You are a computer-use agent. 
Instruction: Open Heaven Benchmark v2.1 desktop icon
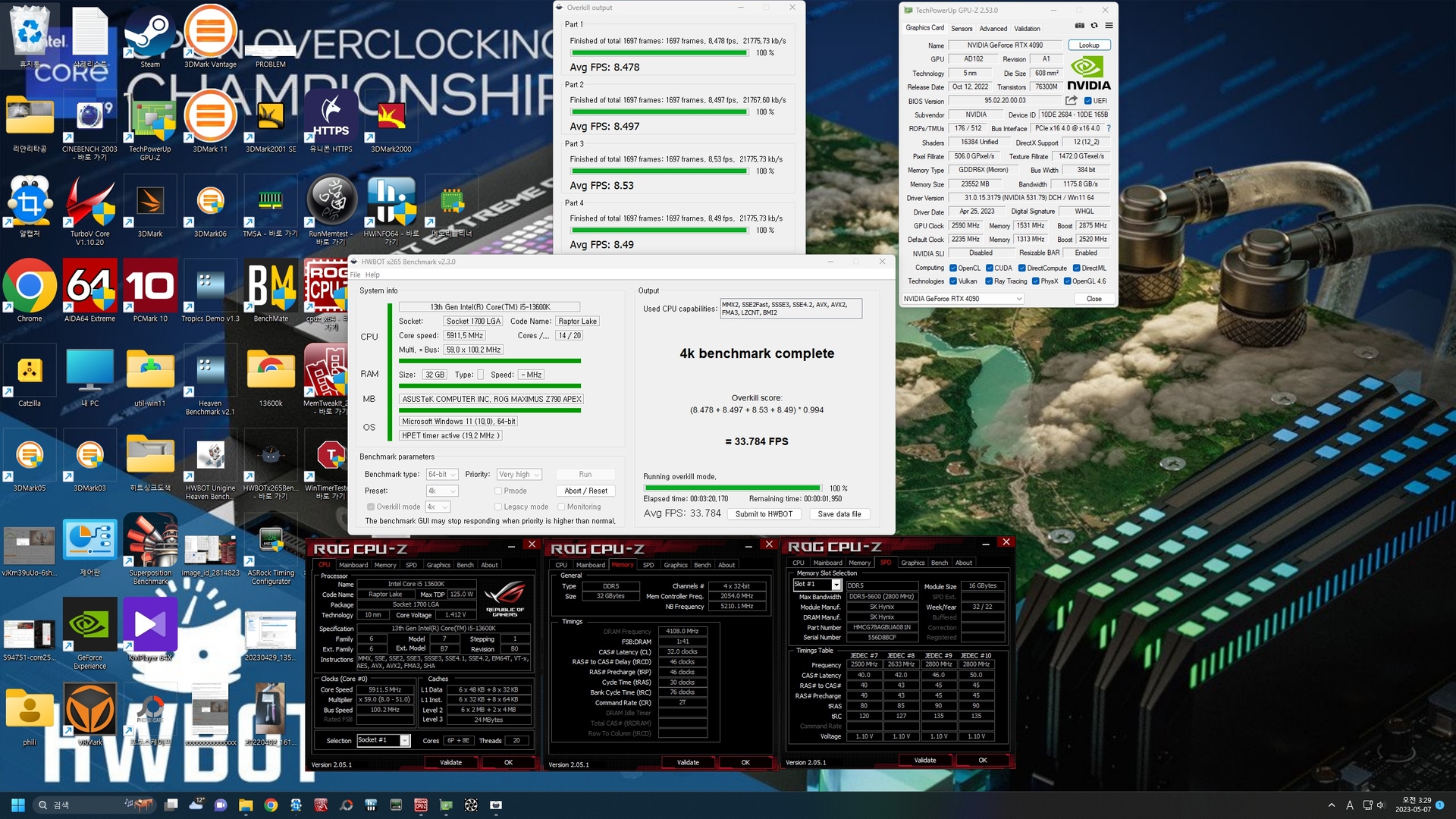(x=210, y=381)
